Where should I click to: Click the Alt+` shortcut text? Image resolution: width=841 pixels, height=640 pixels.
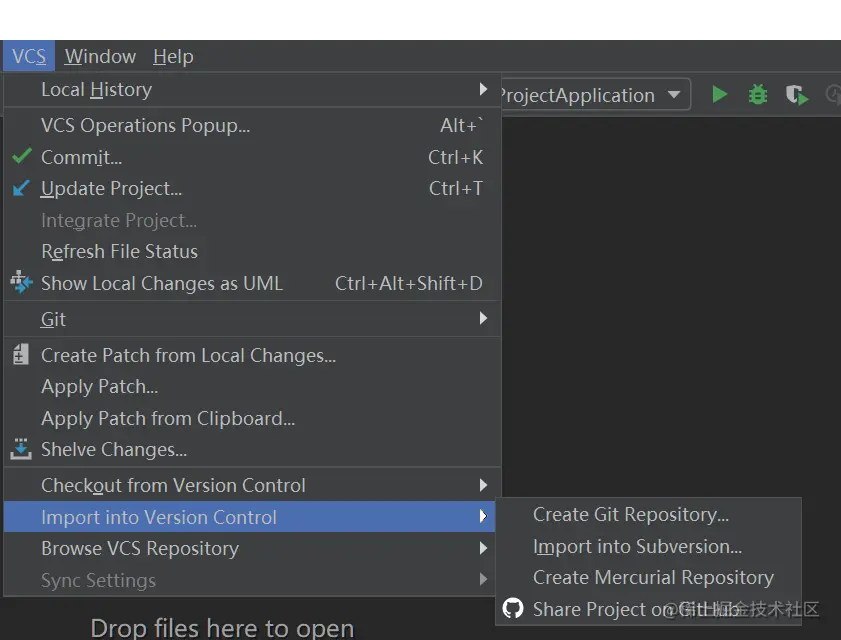(461, 125)
